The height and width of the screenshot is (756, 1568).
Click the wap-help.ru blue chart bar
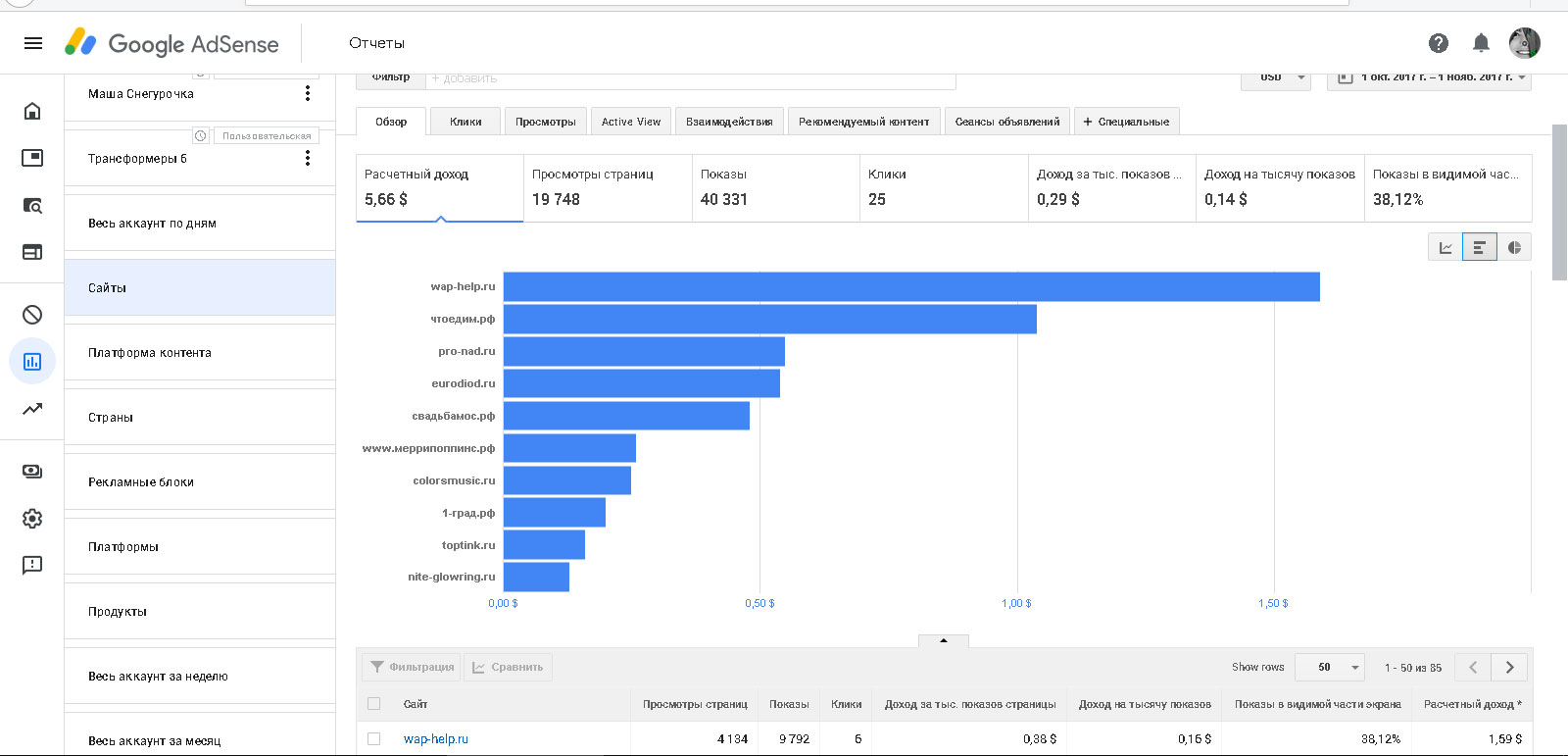tap(911, 286)
